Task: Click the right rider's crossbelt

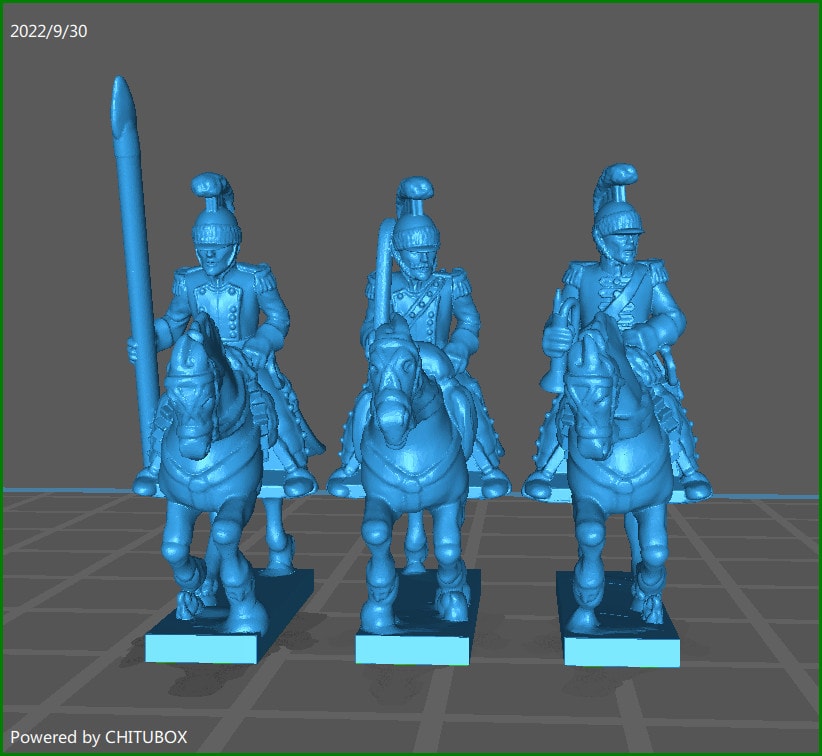Action: coord(625,300)
